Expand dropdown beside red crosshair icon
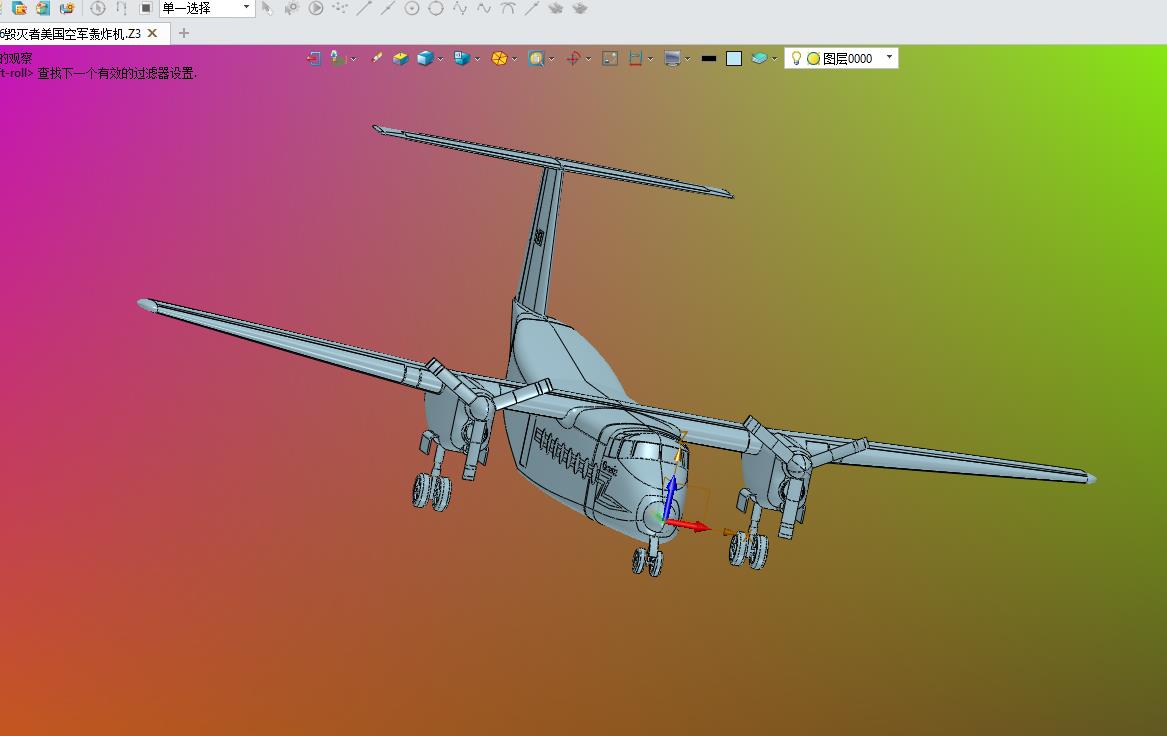This screenshot has height=736, width=1167. 589,59
